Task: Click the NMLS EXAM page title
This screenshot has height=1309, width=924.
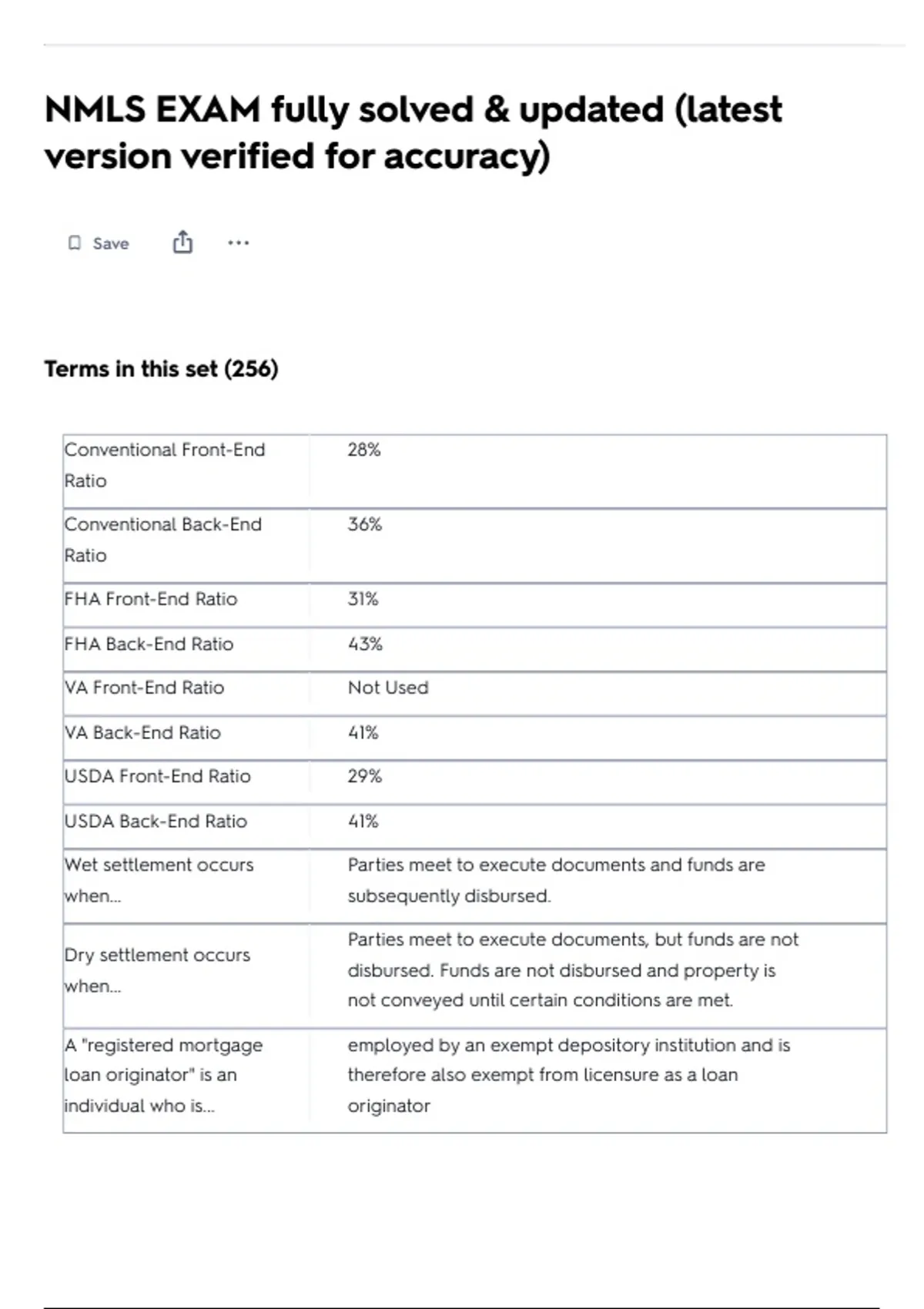Action: pyautogui.click(x=413, y=132)
